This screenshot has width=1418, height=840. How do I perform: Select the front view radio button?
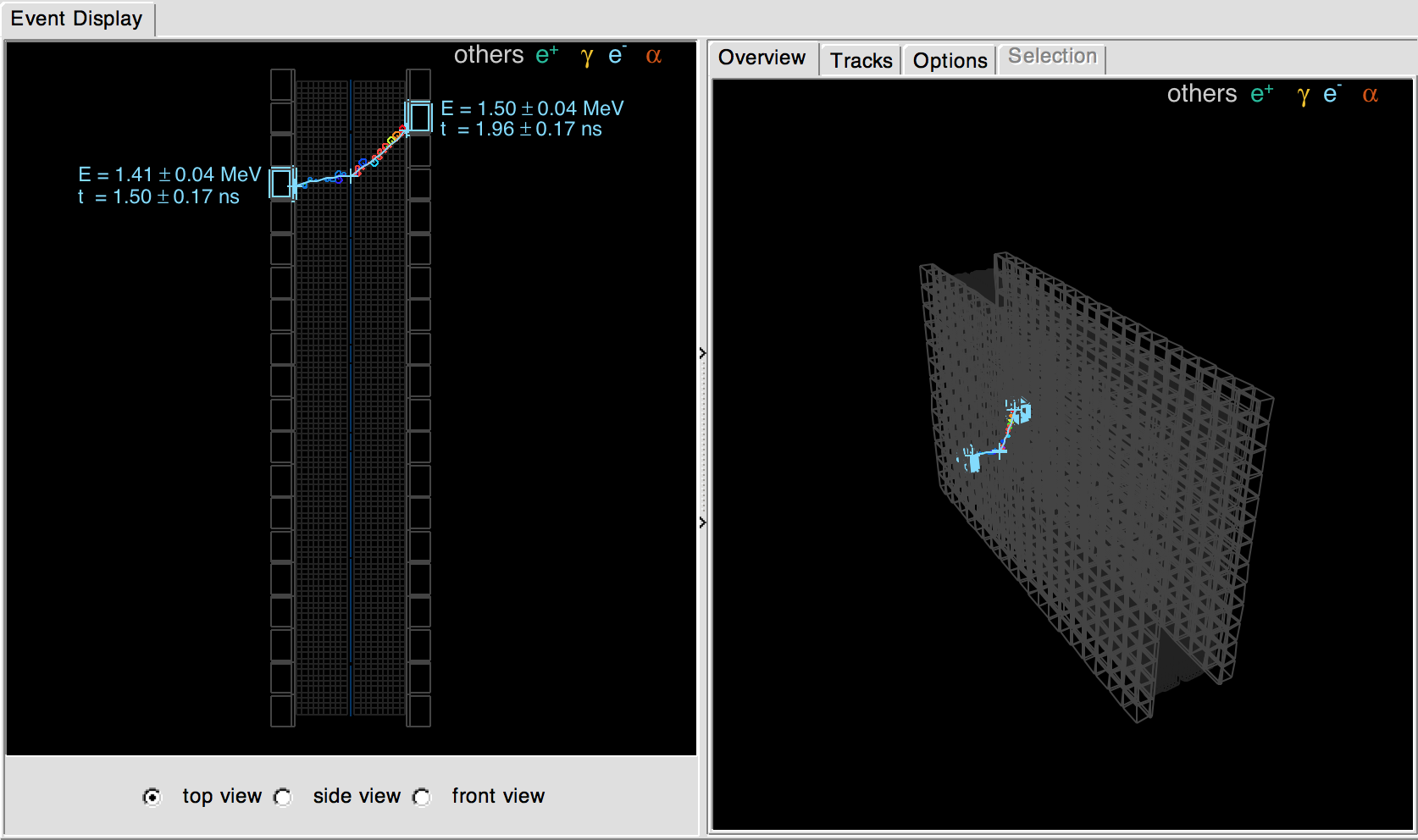pyautogui.click(x=421, y=797)
